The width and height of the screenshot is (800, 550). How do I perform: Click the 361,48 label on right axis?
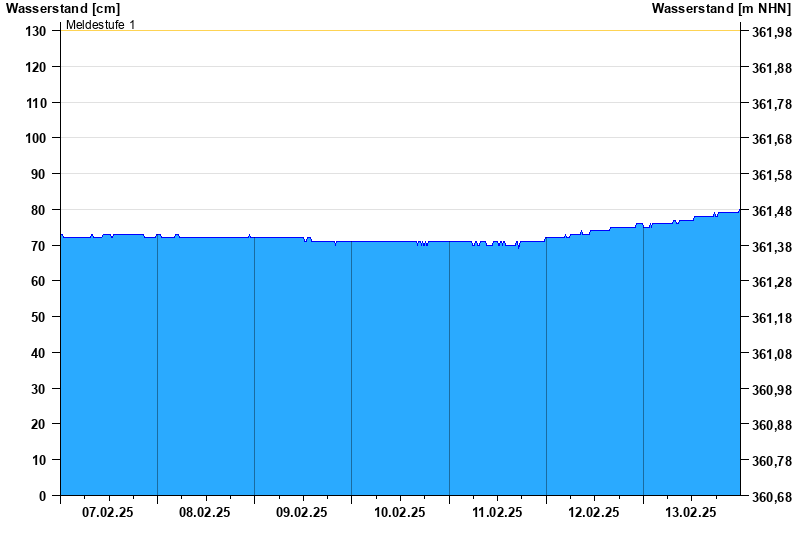(x=771, y=211)
